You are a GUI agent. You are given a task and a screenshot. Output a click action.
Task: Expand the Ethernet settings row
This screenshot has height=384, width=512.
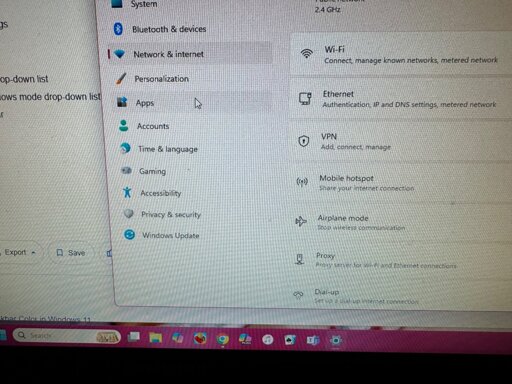click(x=401, y=99)
